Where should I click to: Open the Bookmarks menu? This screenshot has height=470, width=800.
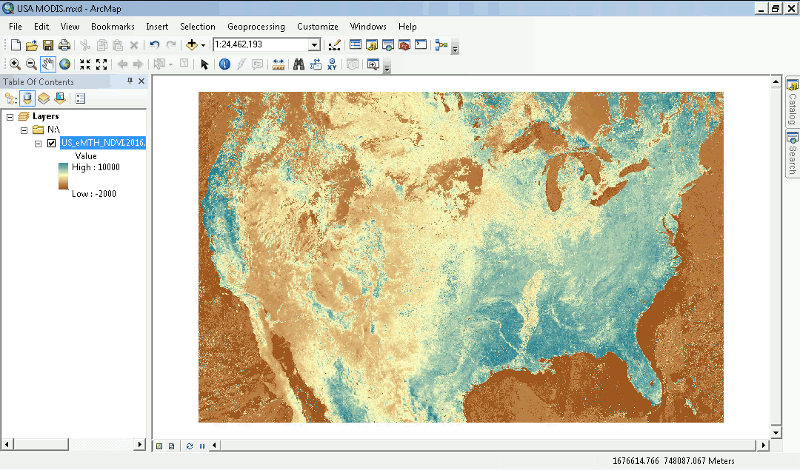(112, 25)
